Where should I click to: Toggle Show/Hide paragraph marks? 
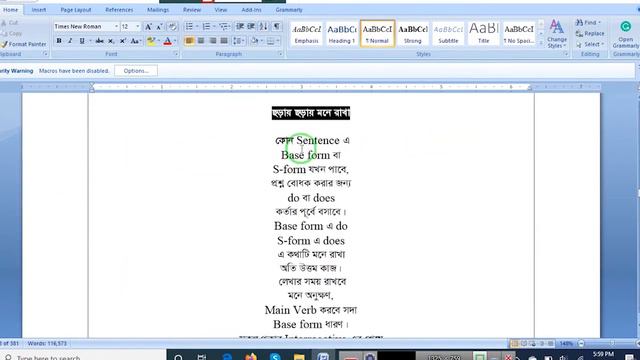click(277, 27)
